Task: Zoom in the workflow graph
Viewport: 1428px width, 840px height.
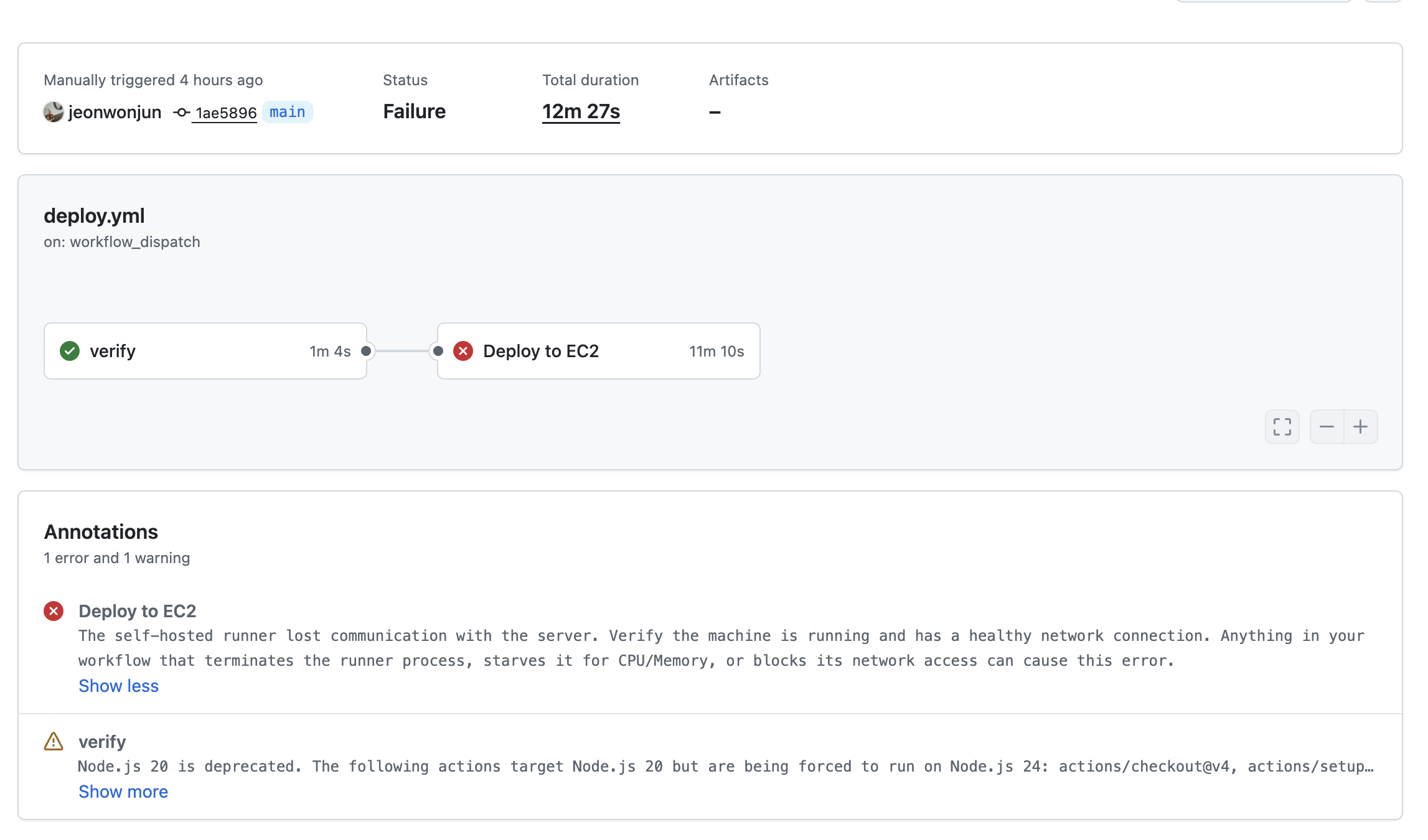Action: click(1361, 427)
